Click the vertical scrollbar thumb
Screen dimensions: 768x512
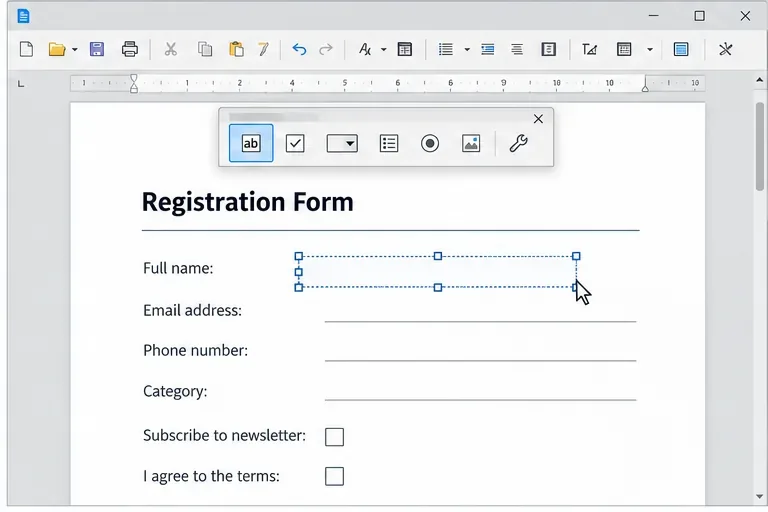pos(760,146)
